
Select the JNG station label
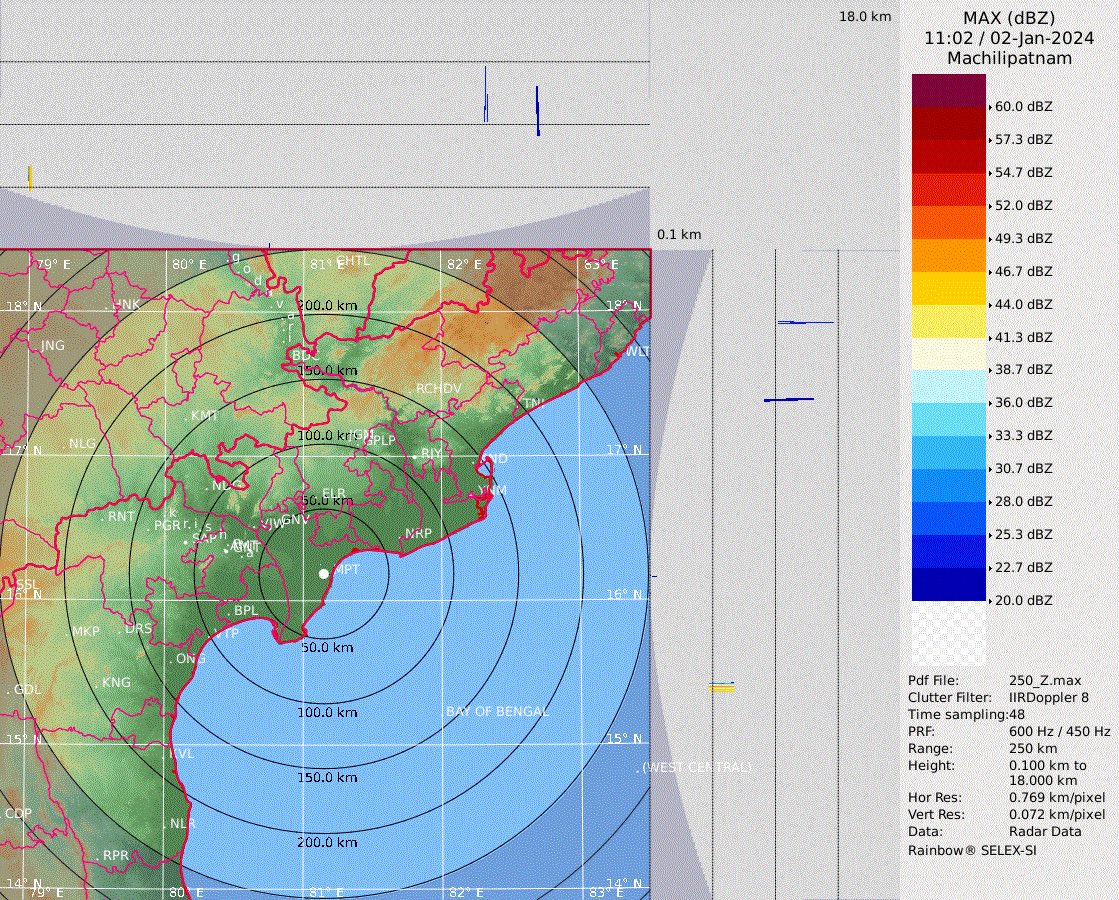pyautogui.click(x=53, y=345)
